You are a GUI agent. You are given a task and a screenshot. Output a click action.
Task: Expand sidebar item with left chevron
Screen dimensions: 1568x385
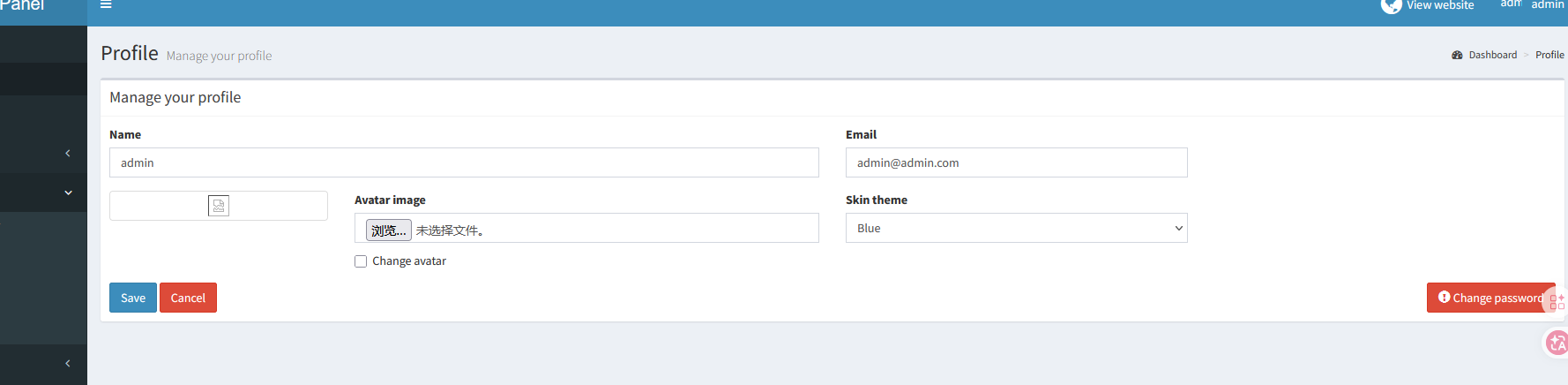pyautogui.click(x=68, y=154)
